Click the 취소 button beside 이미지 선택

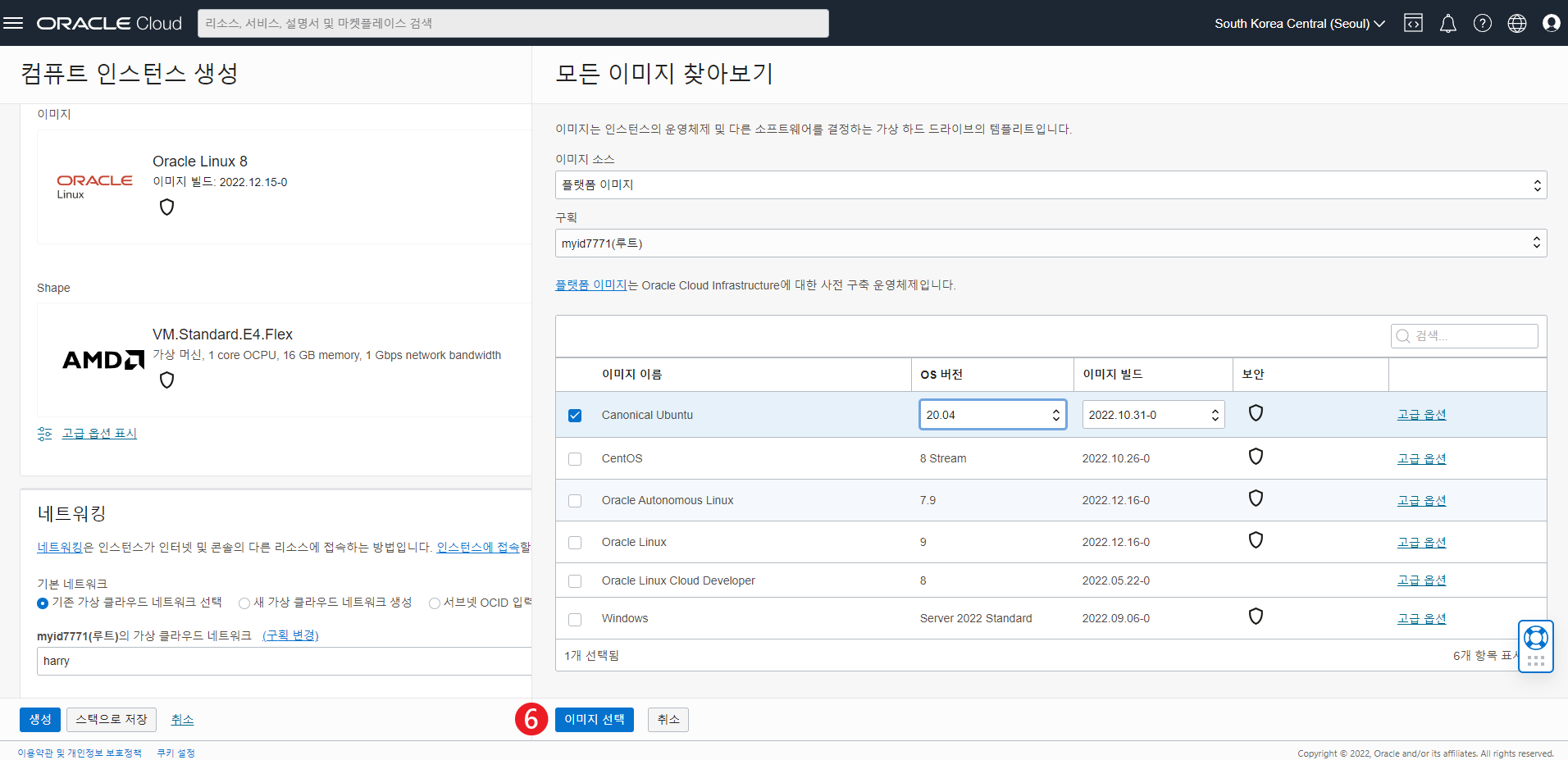tap(668, 720)
